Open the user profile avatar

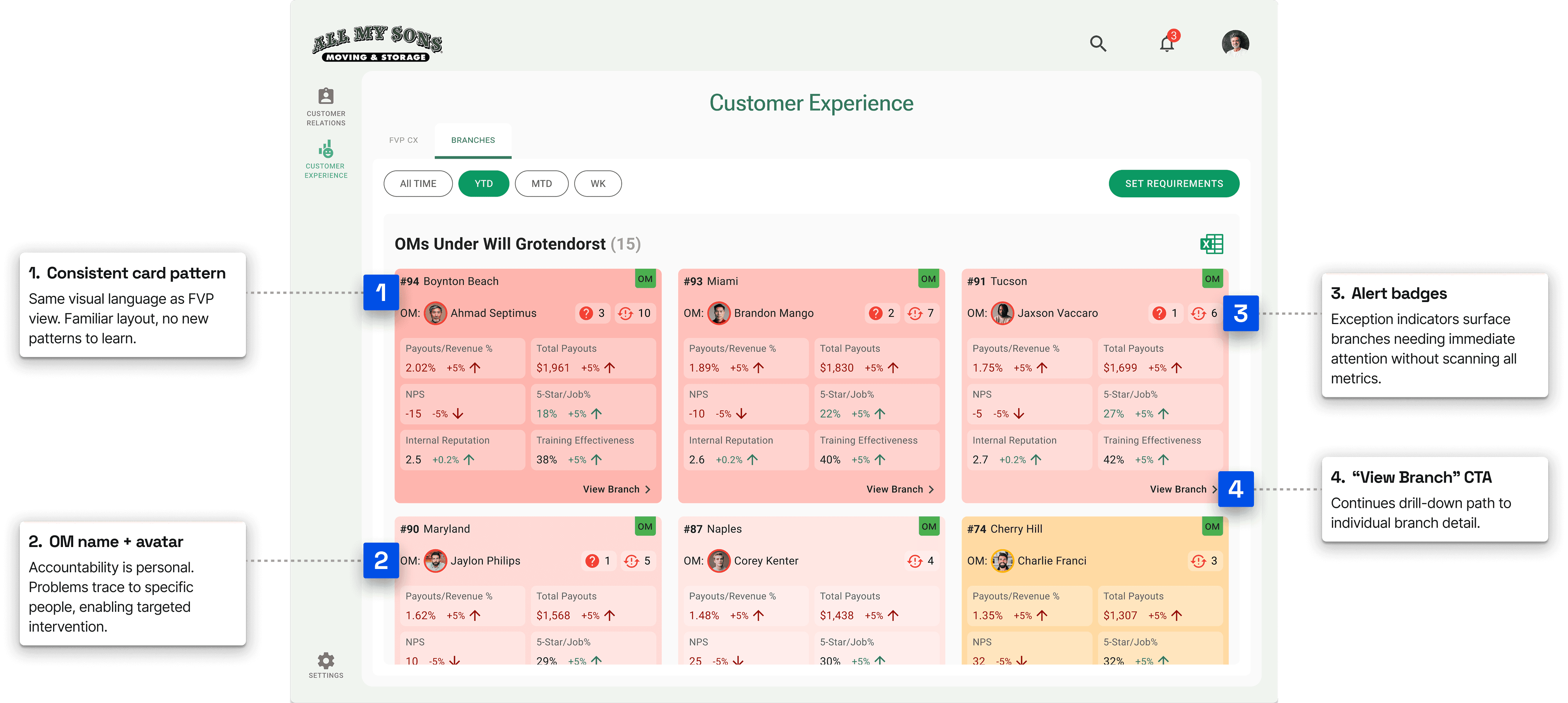pos(1235,43)
